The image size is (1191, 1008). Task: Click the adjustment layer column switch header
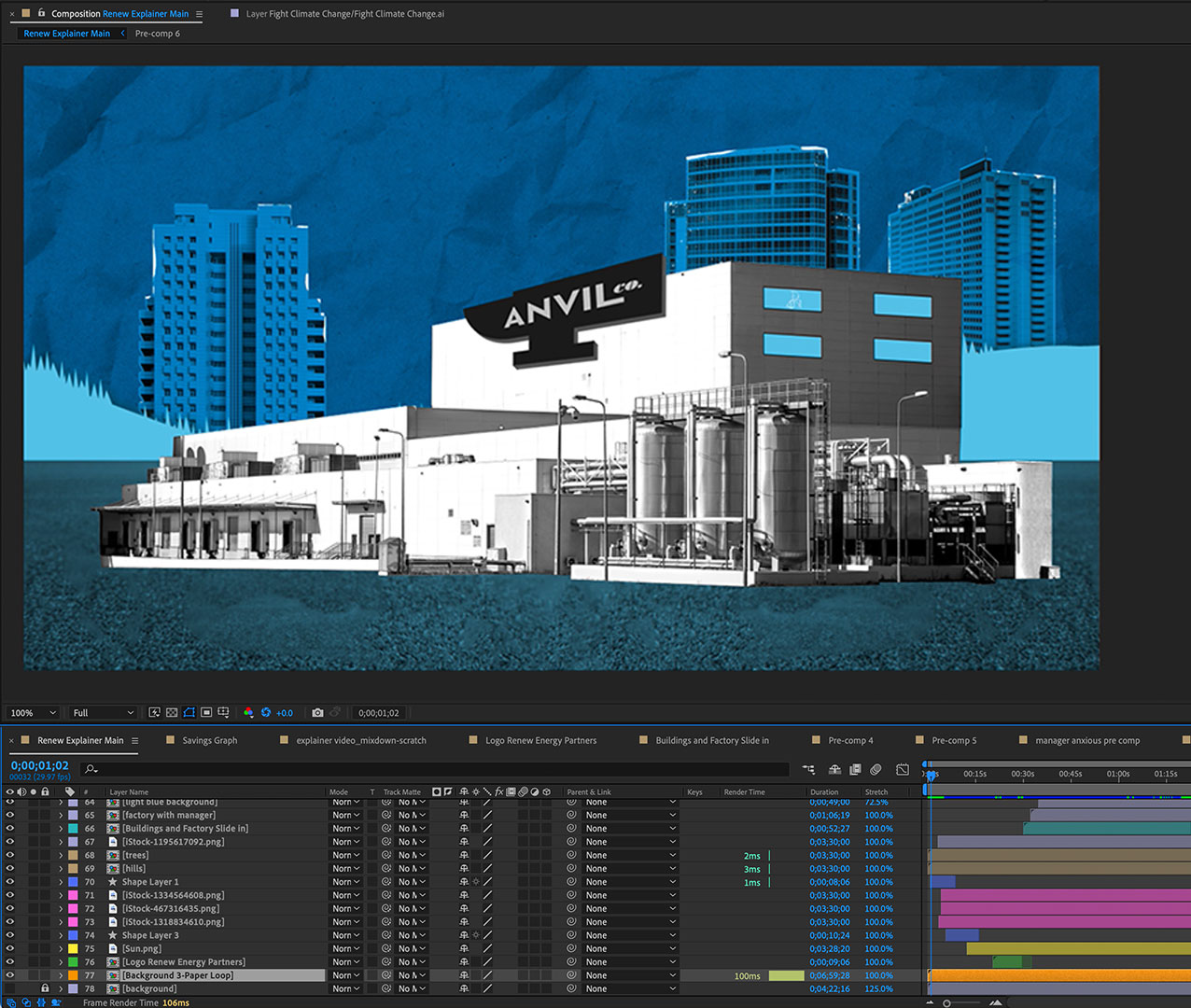point(535,791)
